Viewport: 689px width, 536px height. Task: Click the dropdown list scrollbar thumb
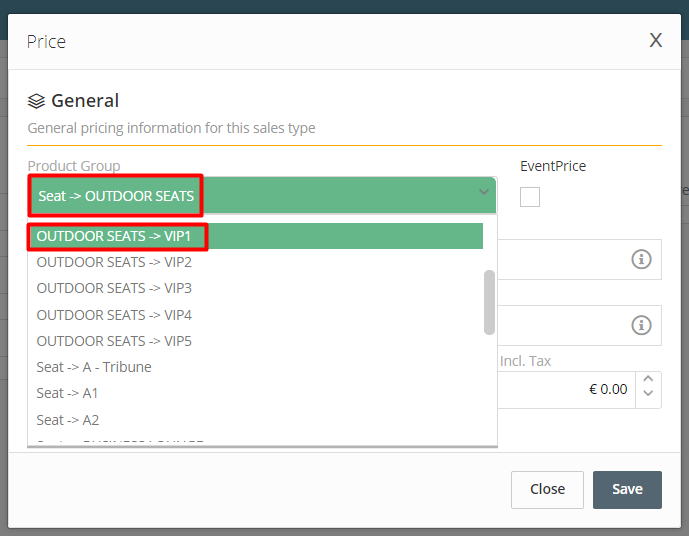[x=489, y=302]
